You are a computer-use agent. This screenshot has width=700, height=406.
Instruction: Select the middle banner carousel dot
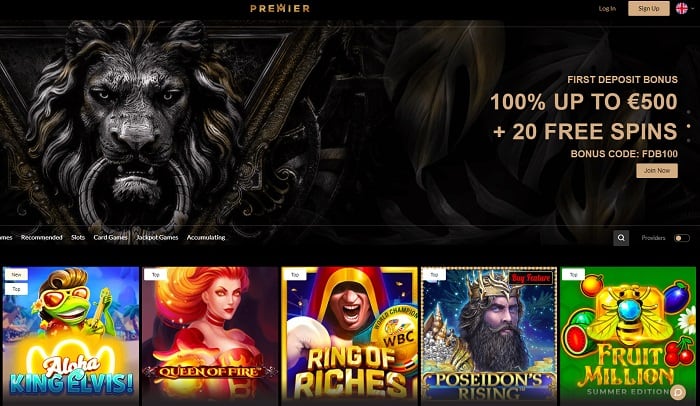[689, 126]
